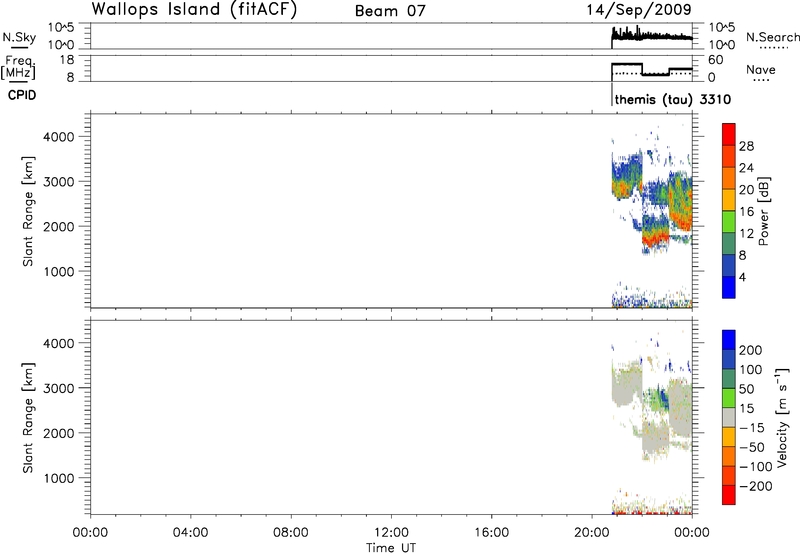The width and height of the screenshot is (800, 554).
Task: Click the 'Slant Range [km]' label of power panel
Action: (x=28, y=211)
